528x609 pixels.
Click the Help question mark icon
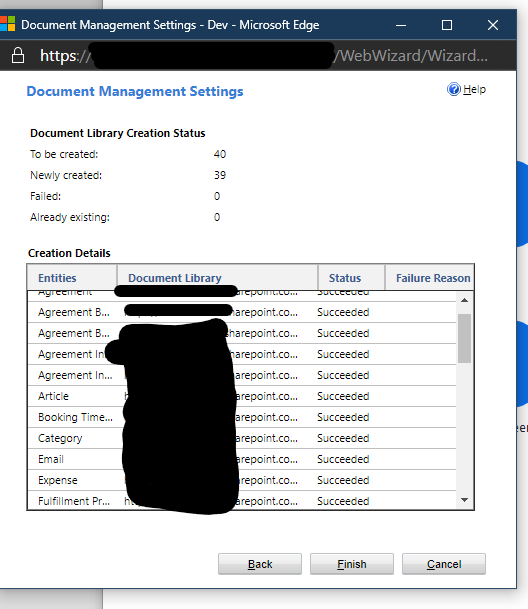coord(453,89)
